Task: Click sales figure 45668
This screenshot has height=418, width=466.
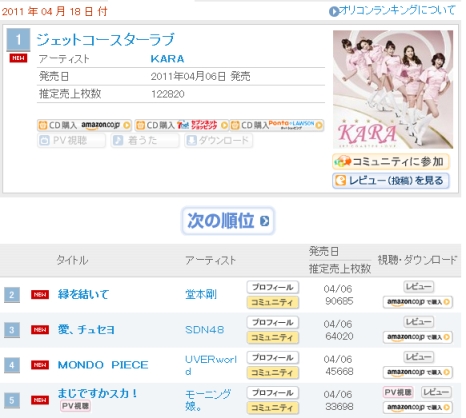Action: point(339,372)
